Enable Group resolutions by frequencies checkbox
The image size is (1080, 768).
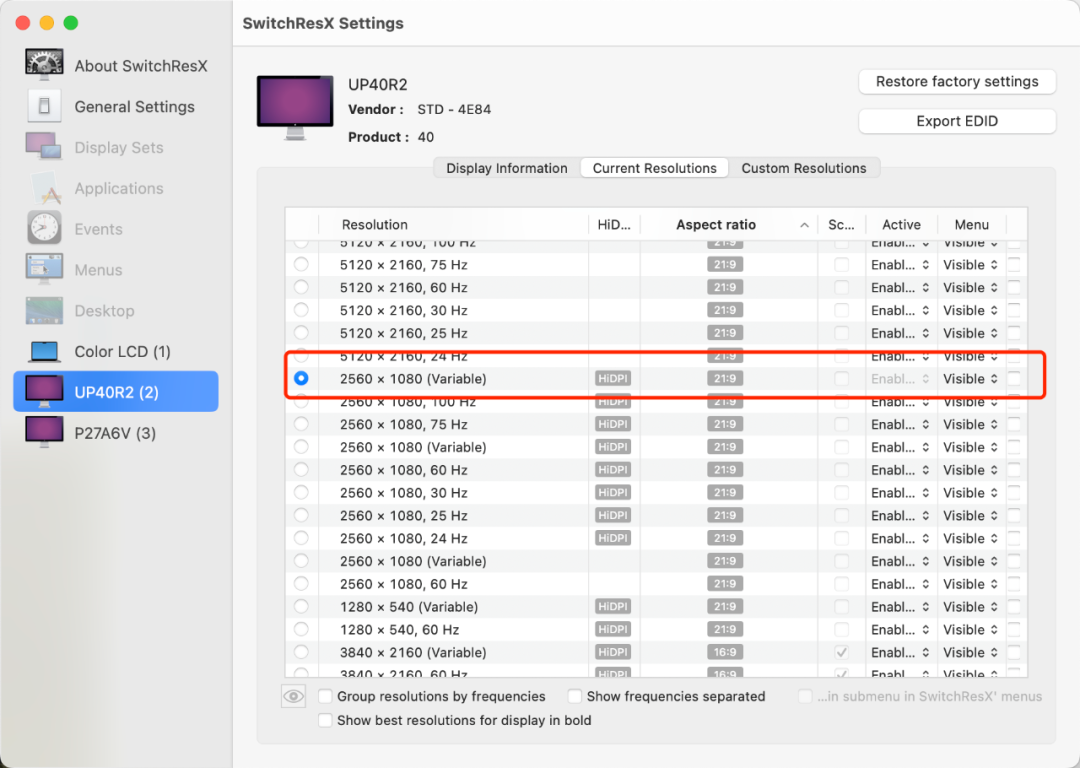point(325,696)
